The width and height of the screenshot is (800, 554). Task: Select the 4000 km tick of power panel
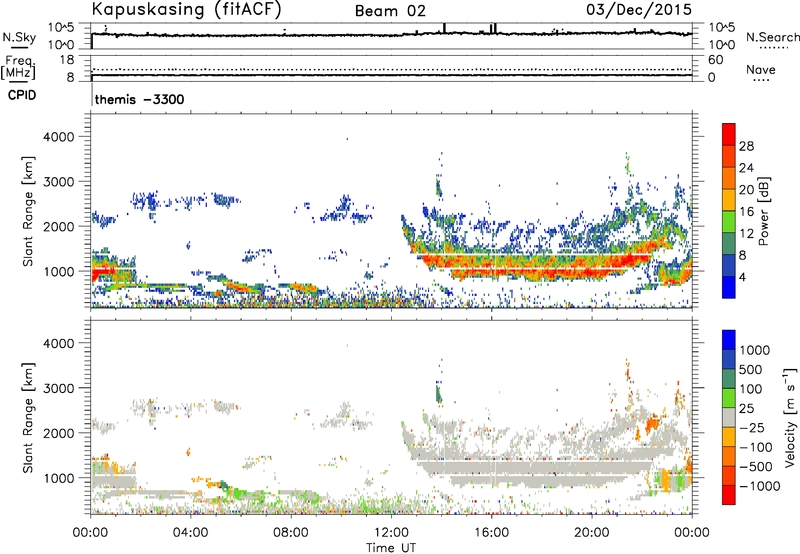coord(58,137)
